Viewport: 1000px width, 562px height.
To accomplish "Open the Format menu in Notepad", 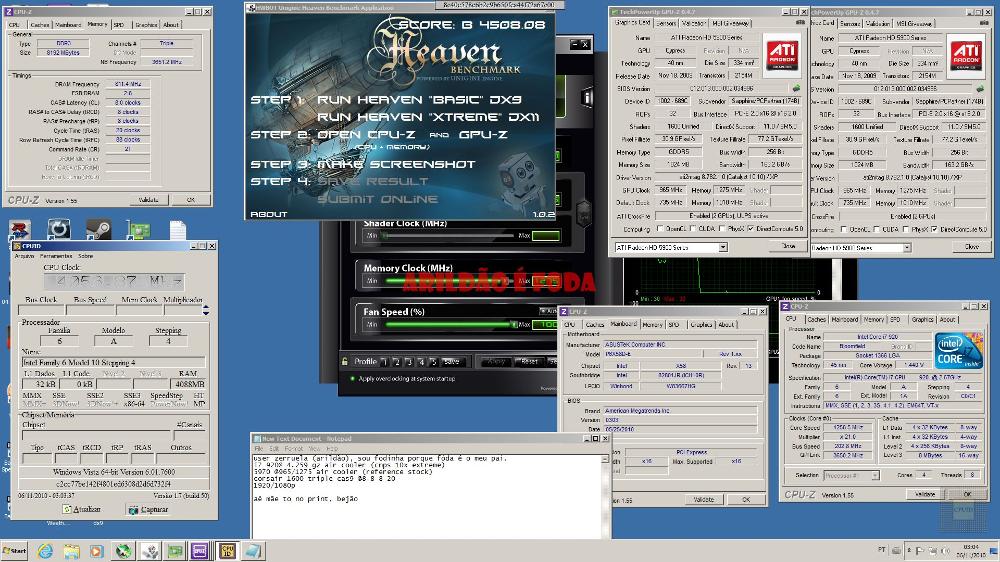I will (x=294, y=448).
